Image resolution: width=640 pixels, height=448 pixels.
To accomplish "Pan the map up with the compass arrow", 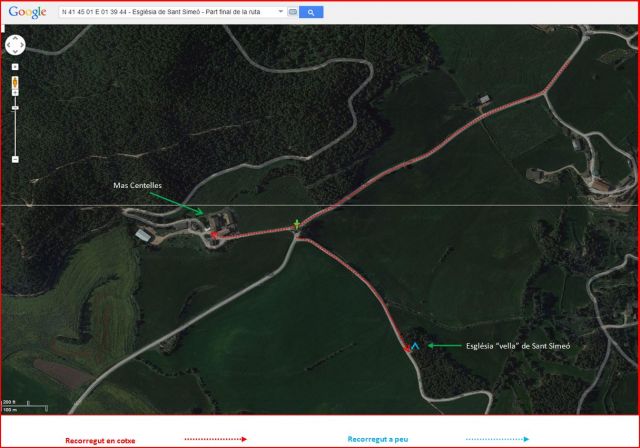I will 15,38.
